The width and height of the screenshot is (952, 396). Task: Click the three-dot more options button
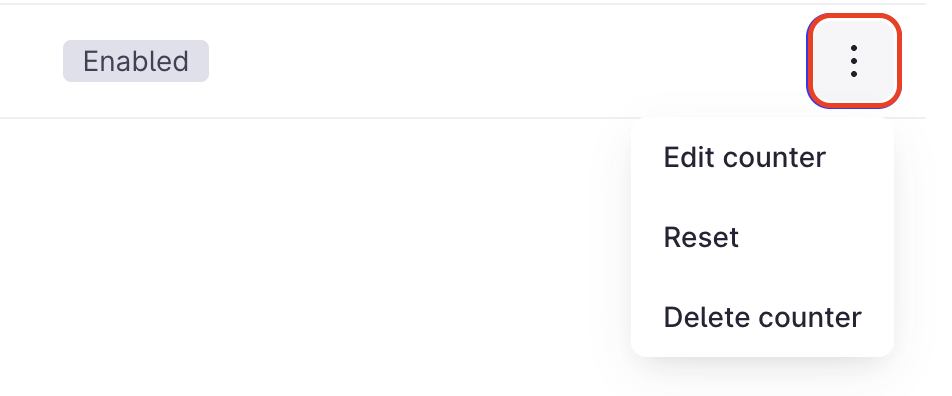[x=854, y=61]
